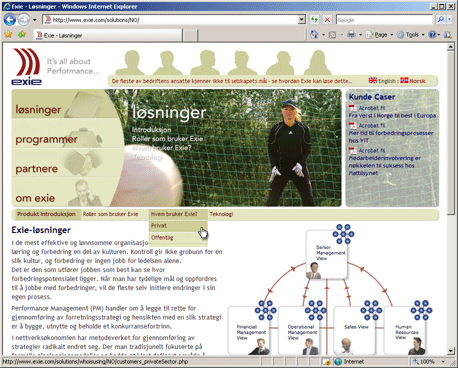Choose Privat from the dropdown menu

point(178,226)
